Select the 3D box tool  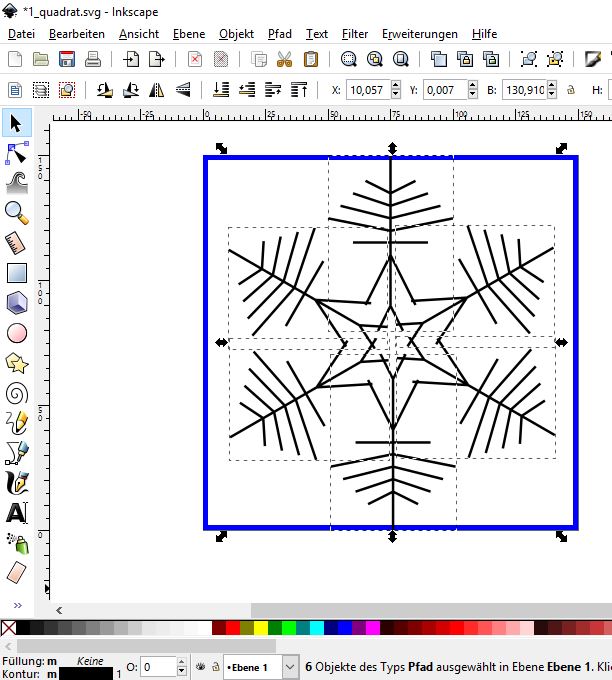point(17,303)
